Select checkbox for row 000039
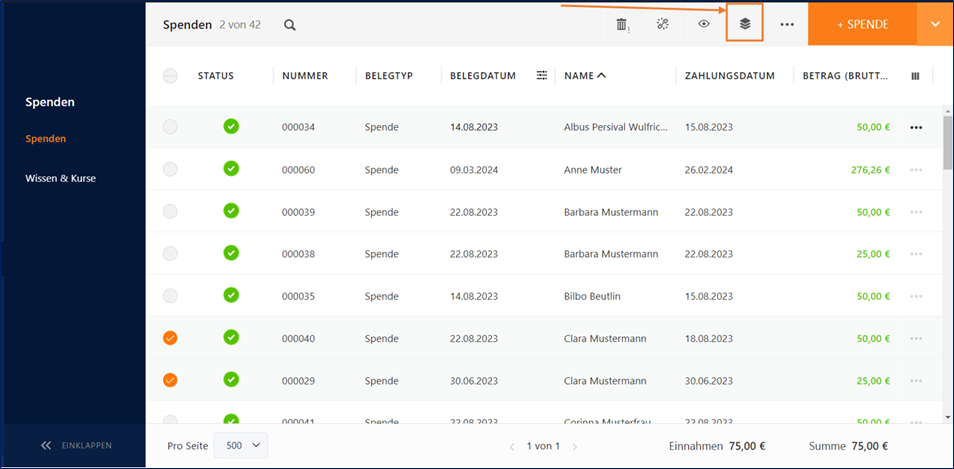Screen dimensions: 954x469 coord(170,212)
